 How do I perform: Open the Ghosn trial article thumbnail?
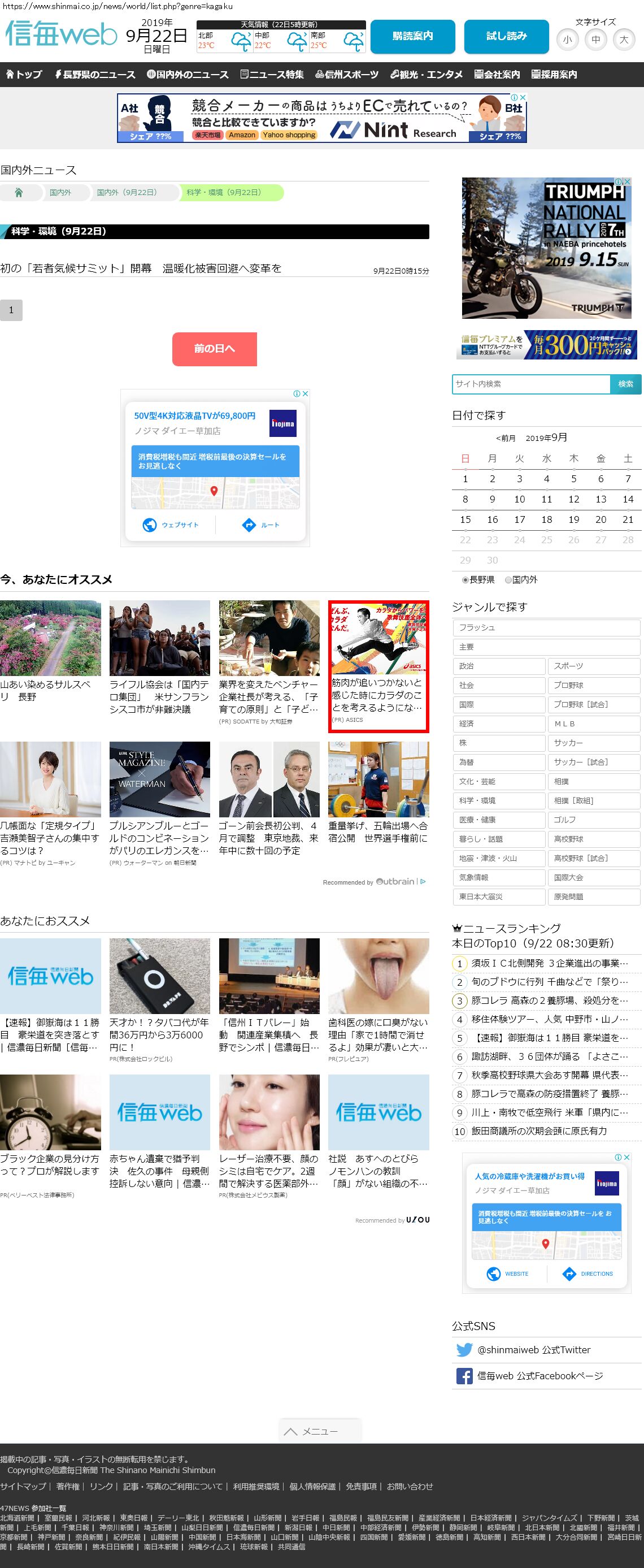pos(269,779)
